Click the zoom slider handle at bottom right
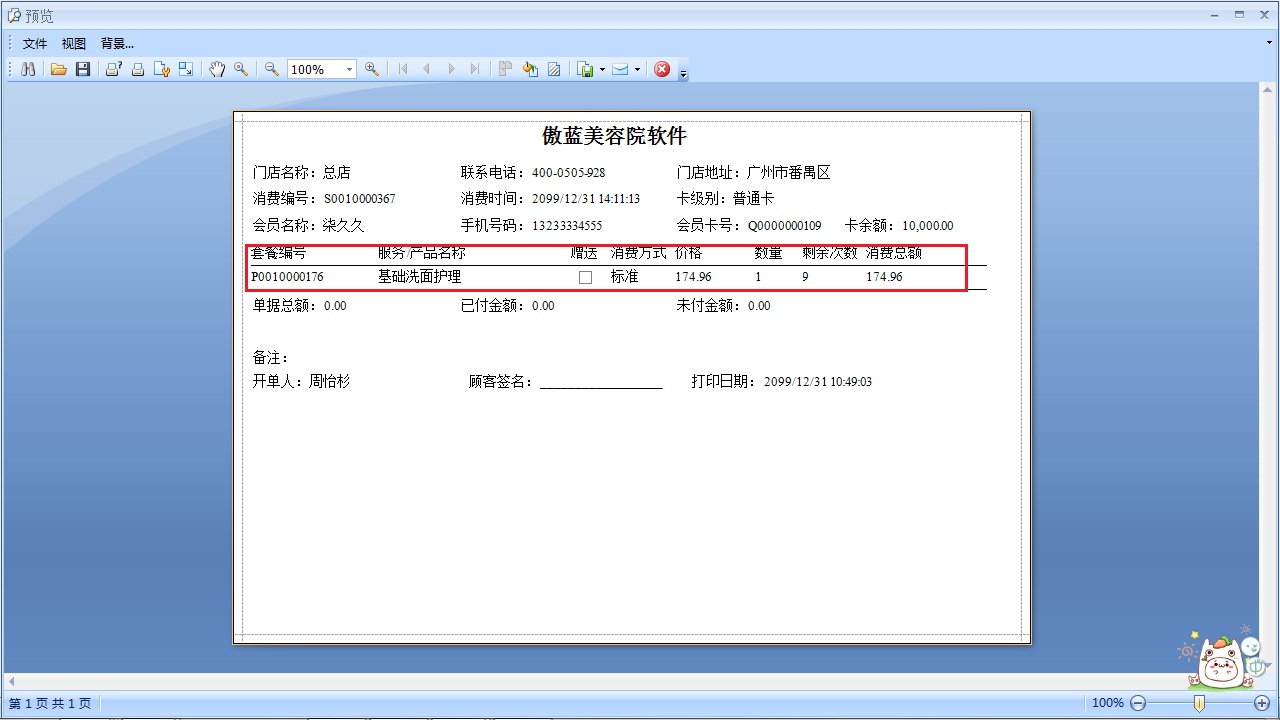Screen dimensions: 1280x720 [x=1199, y=703]
